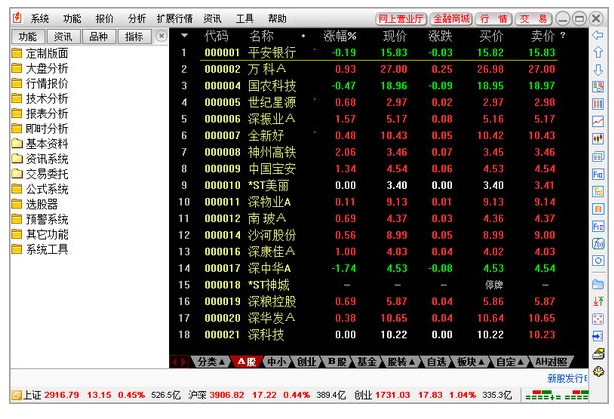
Task: Click the status bar icon left of 上证
Action: (16, 395)
